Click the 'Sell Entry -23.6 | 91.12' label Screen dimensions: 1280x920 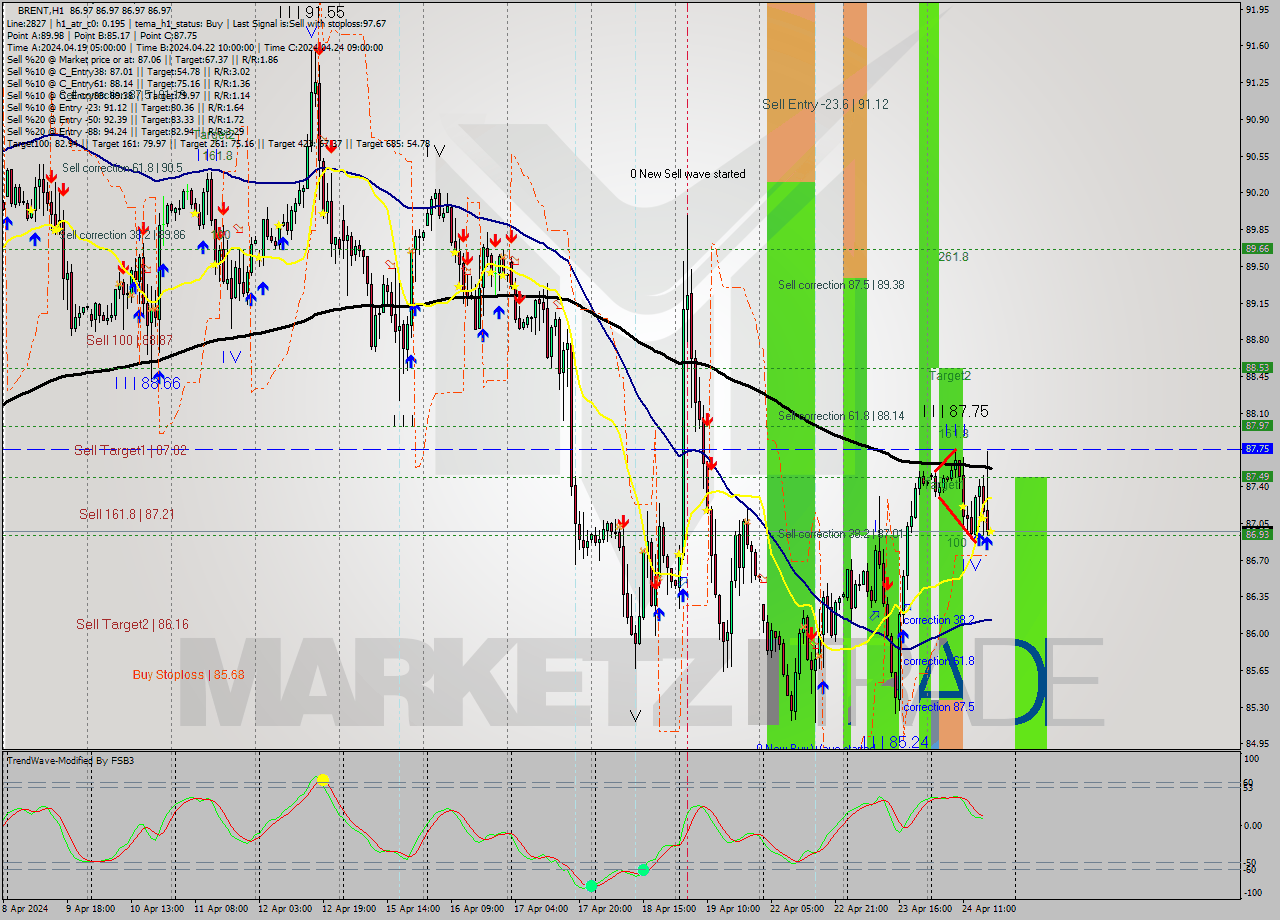click(x=825, y=104)
